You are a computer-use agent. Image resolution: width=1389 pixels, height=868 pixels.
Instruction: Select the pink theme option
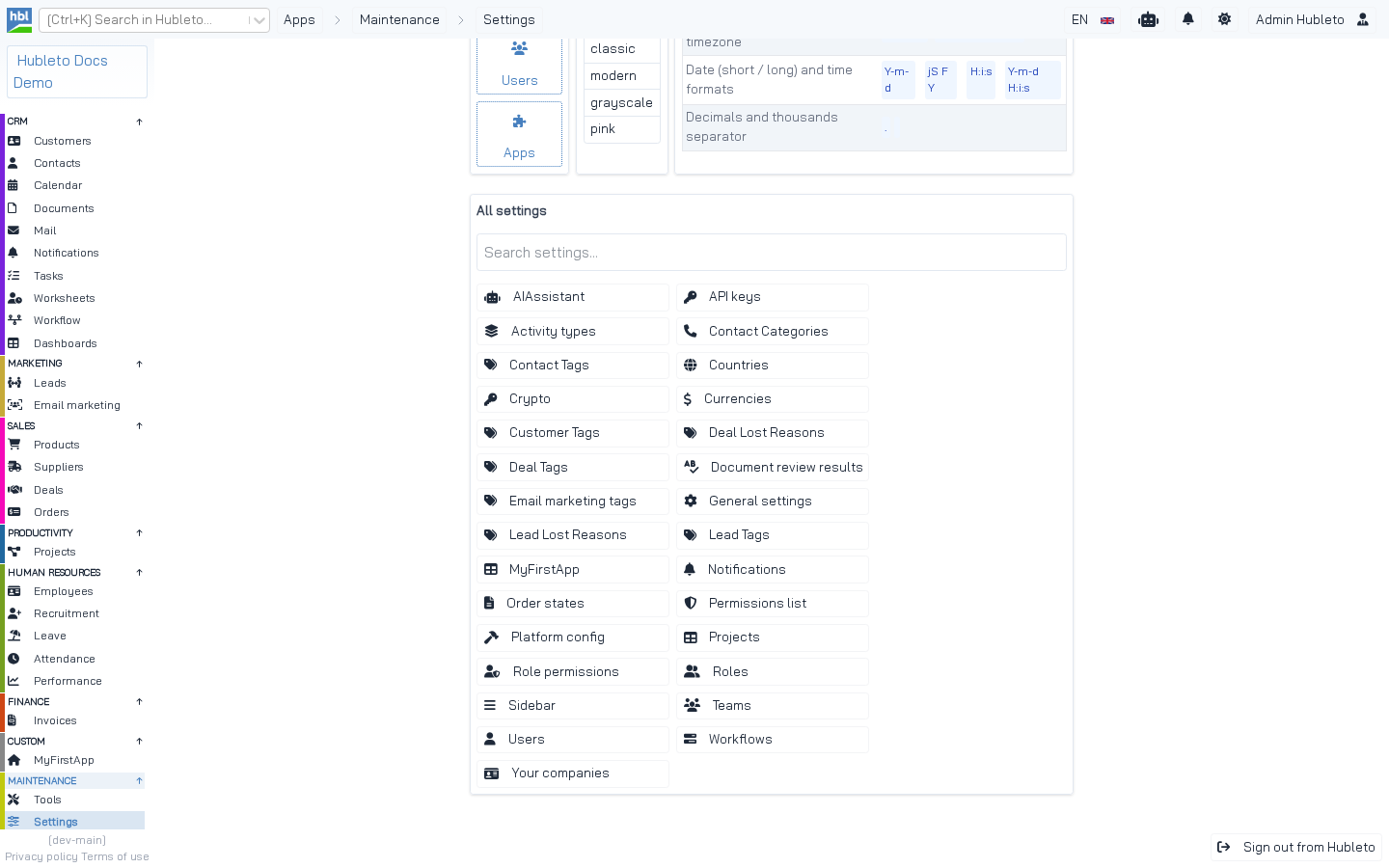pos(622,129)
